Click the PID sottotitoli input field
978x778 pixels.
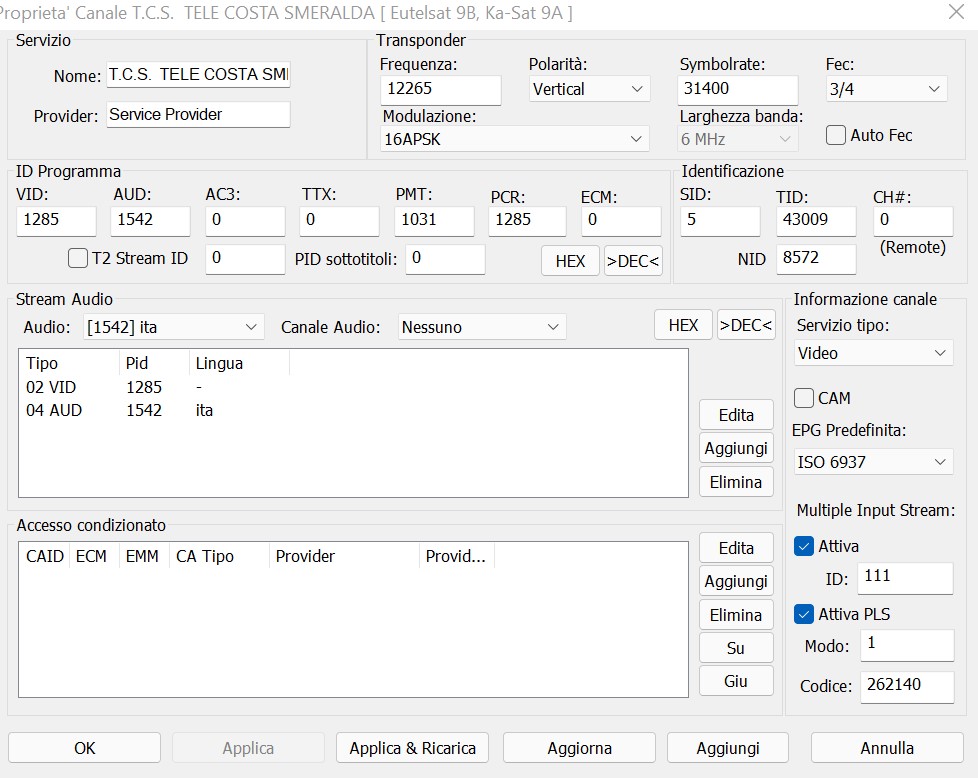445,259
